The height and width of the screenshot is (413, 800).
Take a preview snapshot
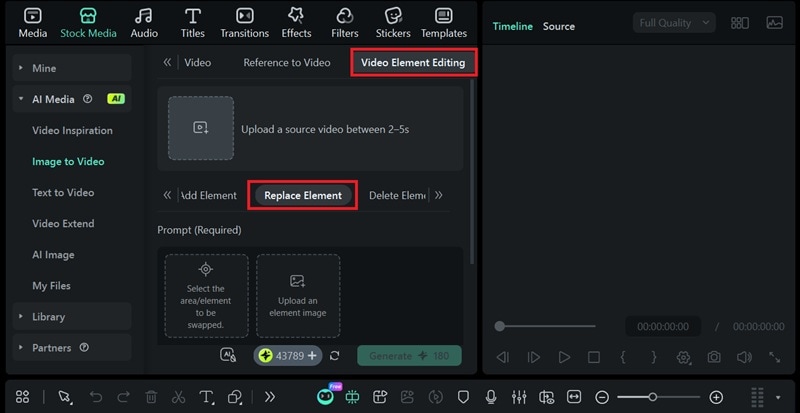[x=714, y=357]
